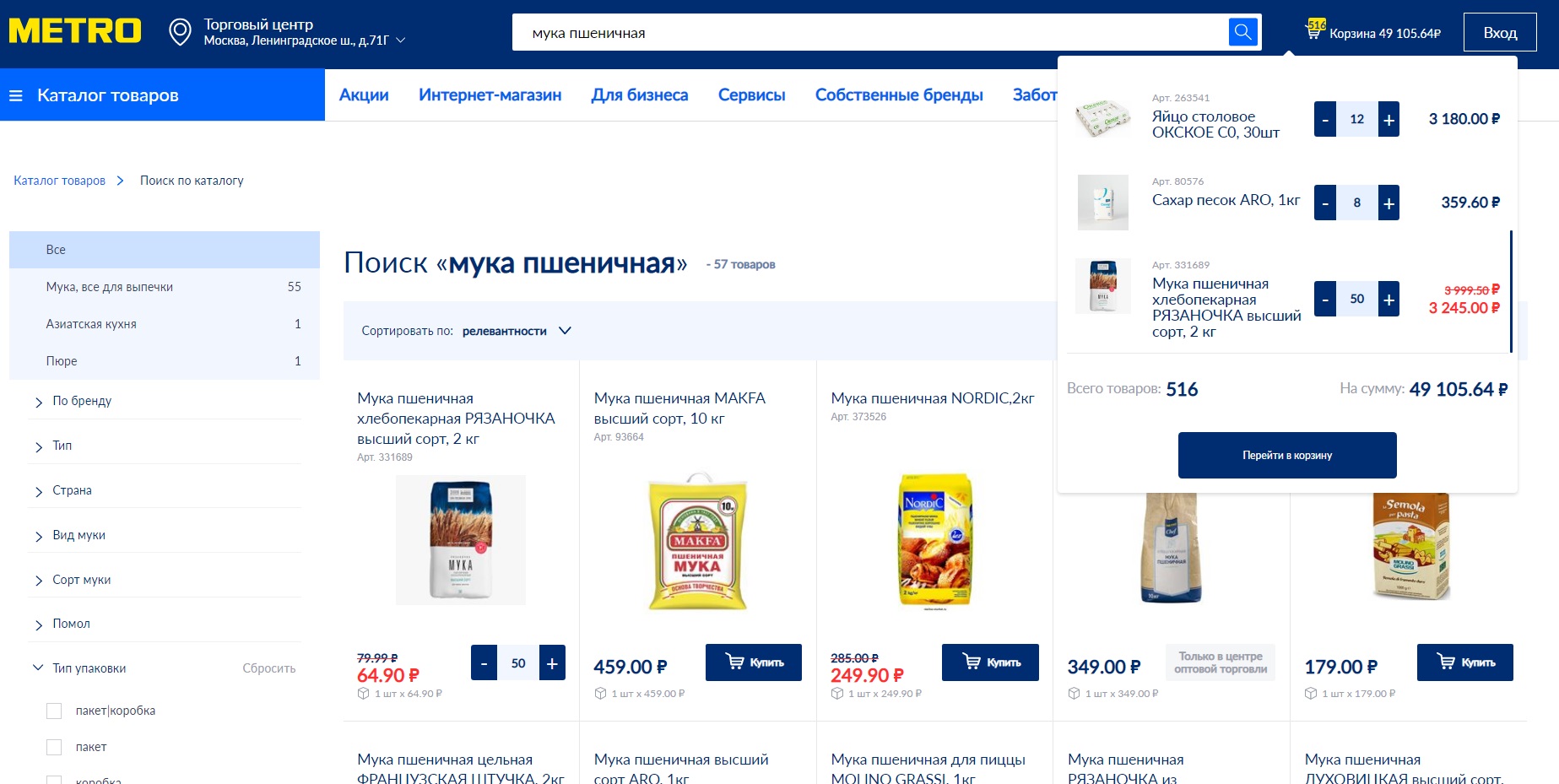
Task: Open the sort by релевантности dropdown
Action: tap(517, 331)
